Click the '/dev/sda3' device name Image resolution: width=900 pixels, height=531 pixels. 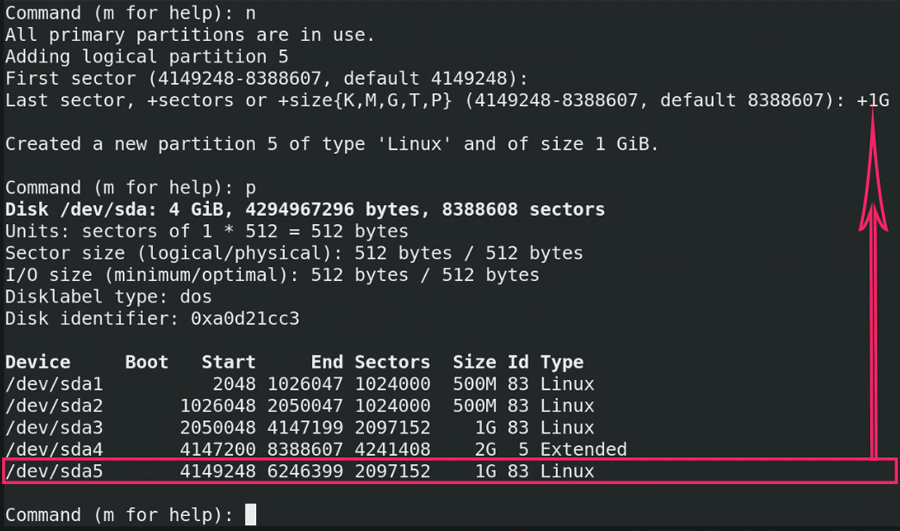pos(54,427)
